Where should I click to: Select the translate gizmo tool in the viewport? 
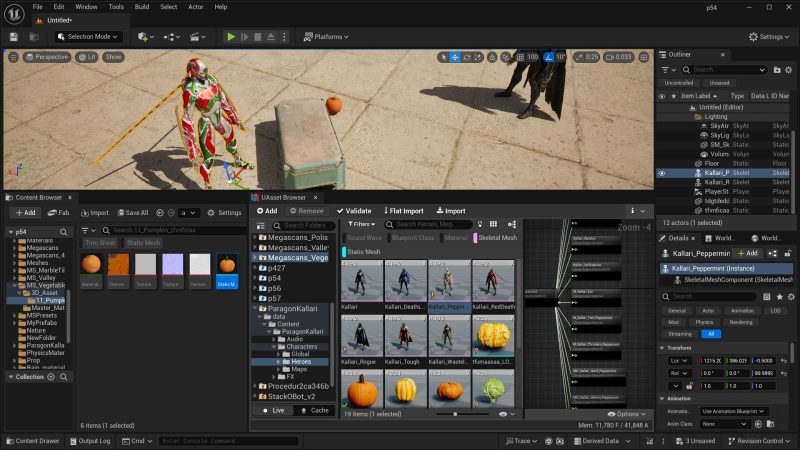click(455, 57)
